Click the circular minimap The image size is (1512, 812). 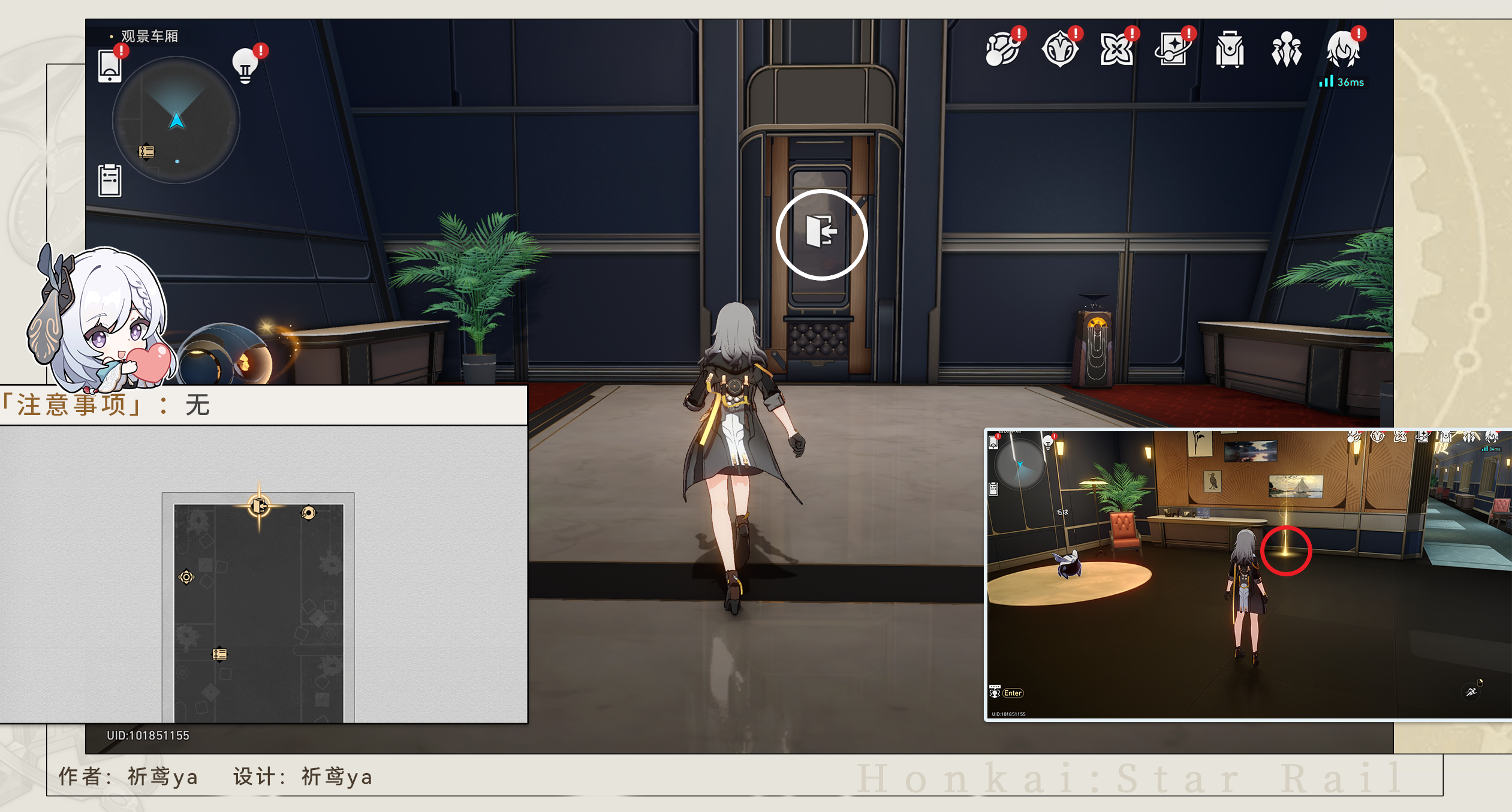point(176,120)
